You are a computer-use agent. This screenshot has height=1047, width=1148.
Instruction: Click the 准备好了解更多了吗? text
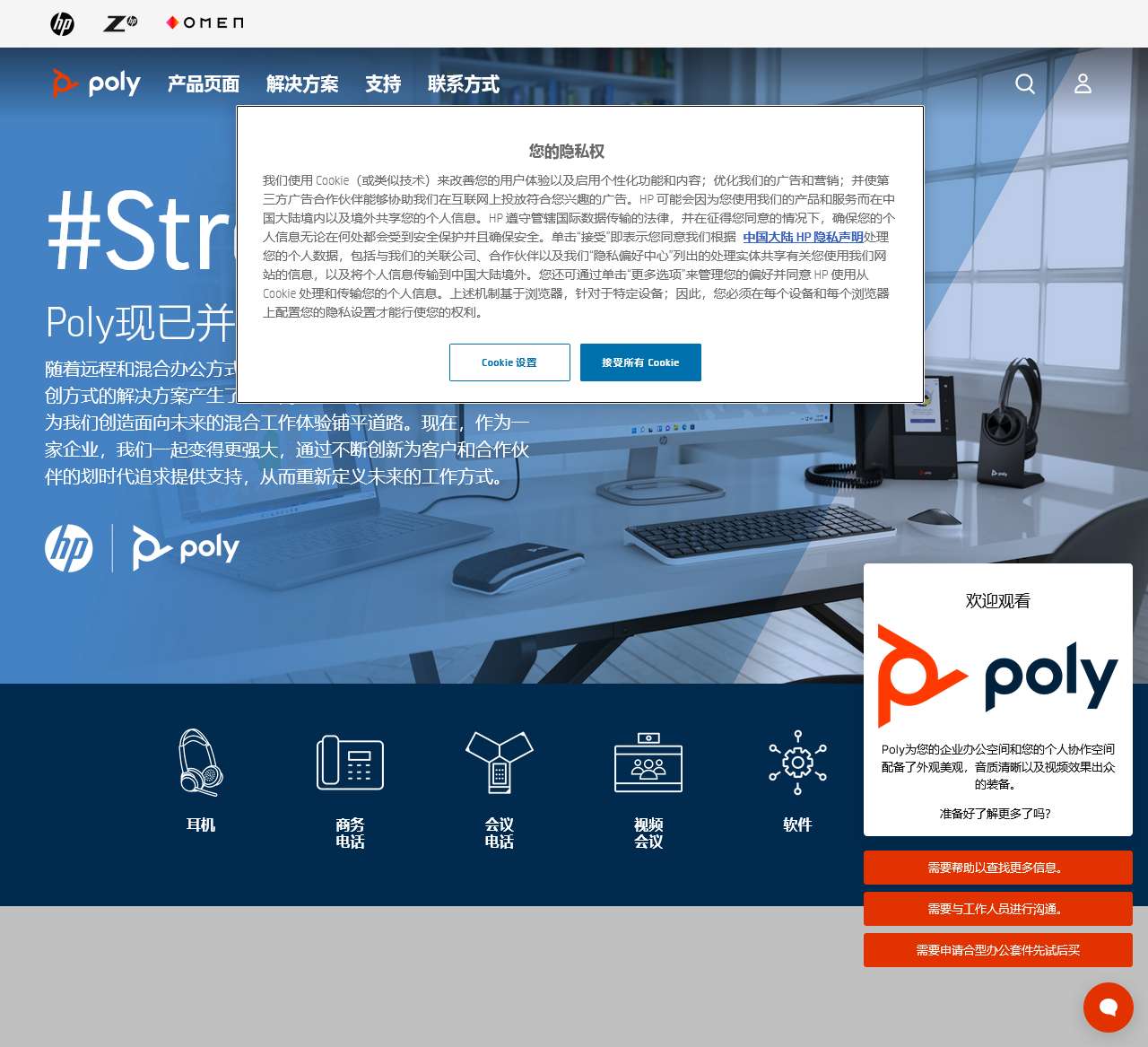point(996,814)
